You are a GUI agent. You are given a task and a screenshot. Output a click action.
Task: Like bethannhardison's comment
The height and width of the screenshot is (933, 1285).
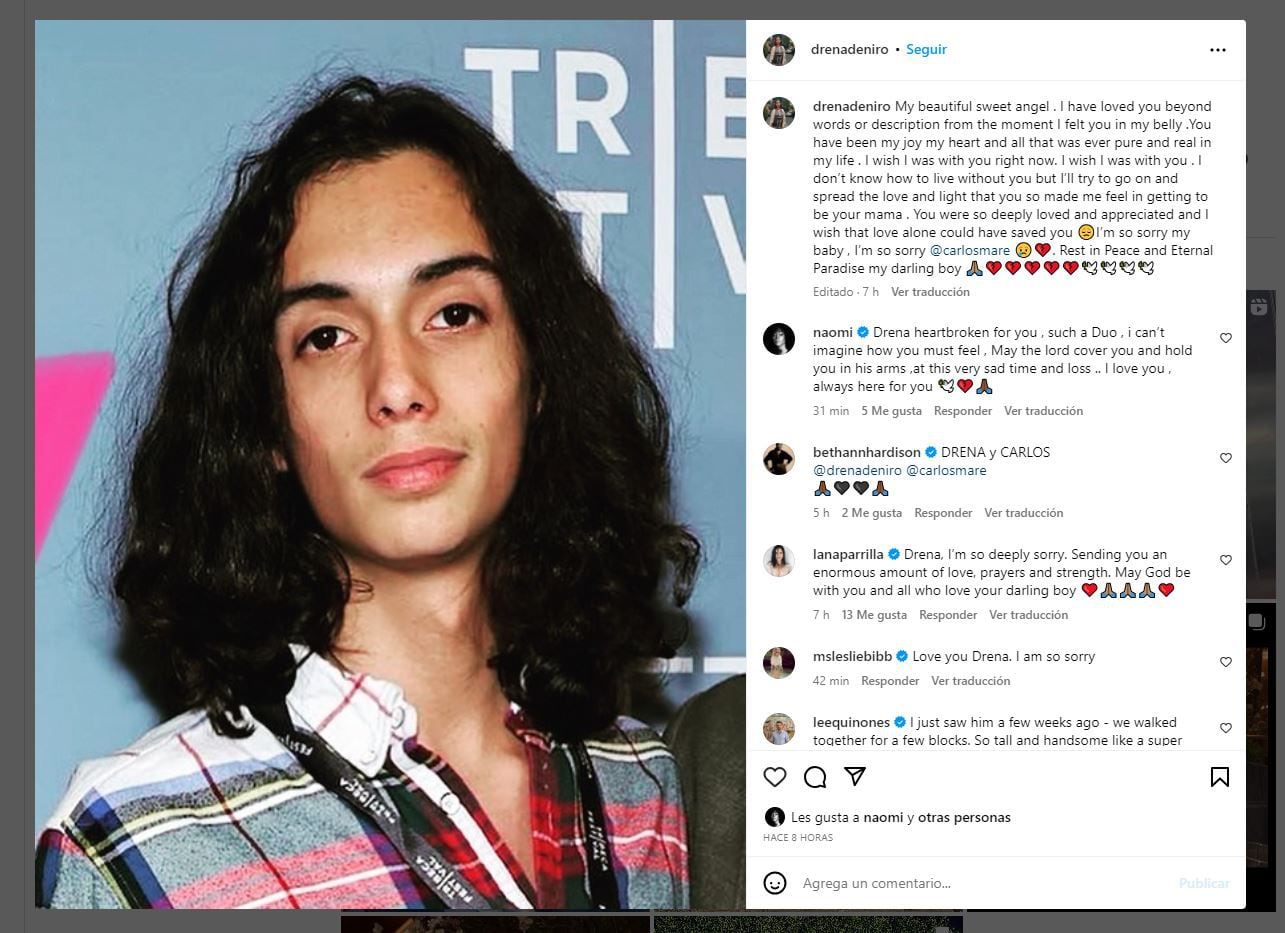coord(1226,458)
